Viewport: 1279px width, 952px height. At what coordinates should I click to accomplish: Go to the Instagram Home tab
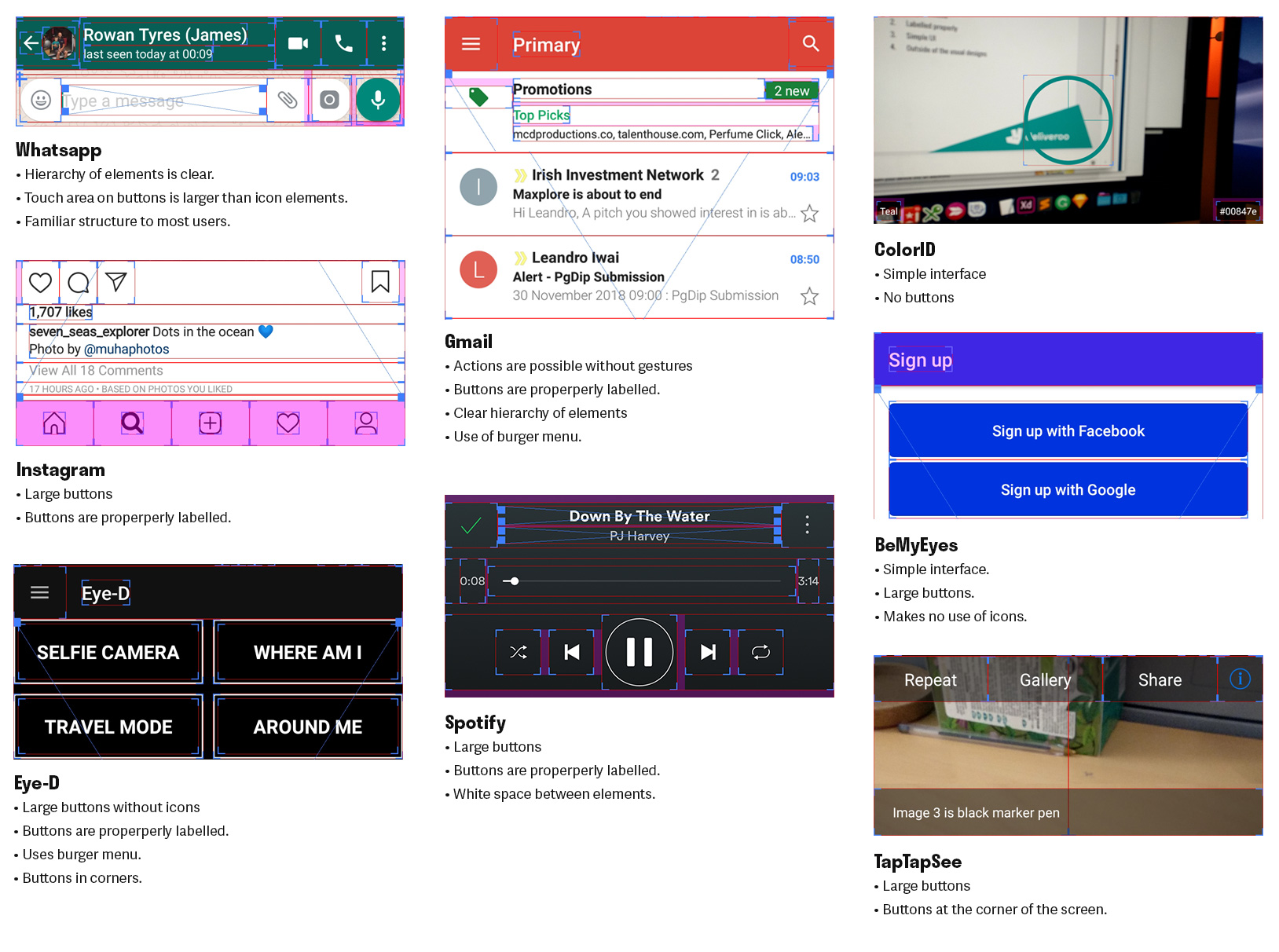pos(54,423)
